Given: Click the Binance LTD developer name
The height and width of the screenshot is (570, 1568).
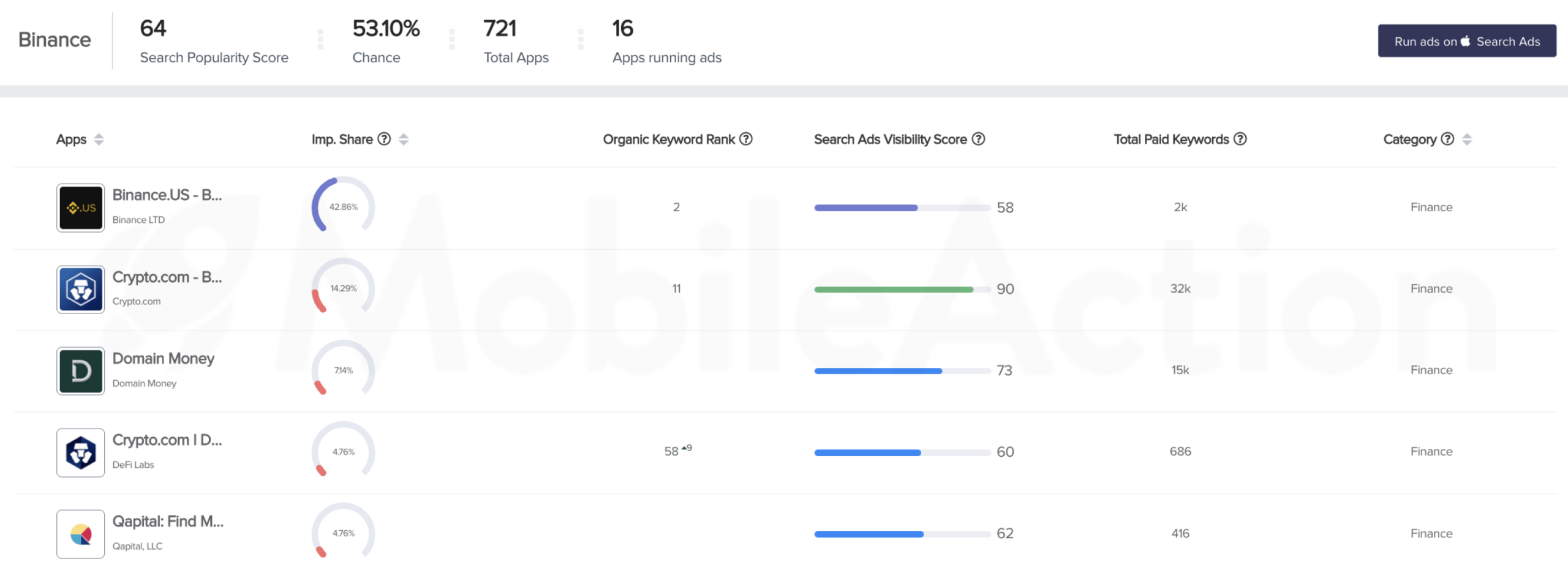Looking at the screenshot, I should coord(138,220).
